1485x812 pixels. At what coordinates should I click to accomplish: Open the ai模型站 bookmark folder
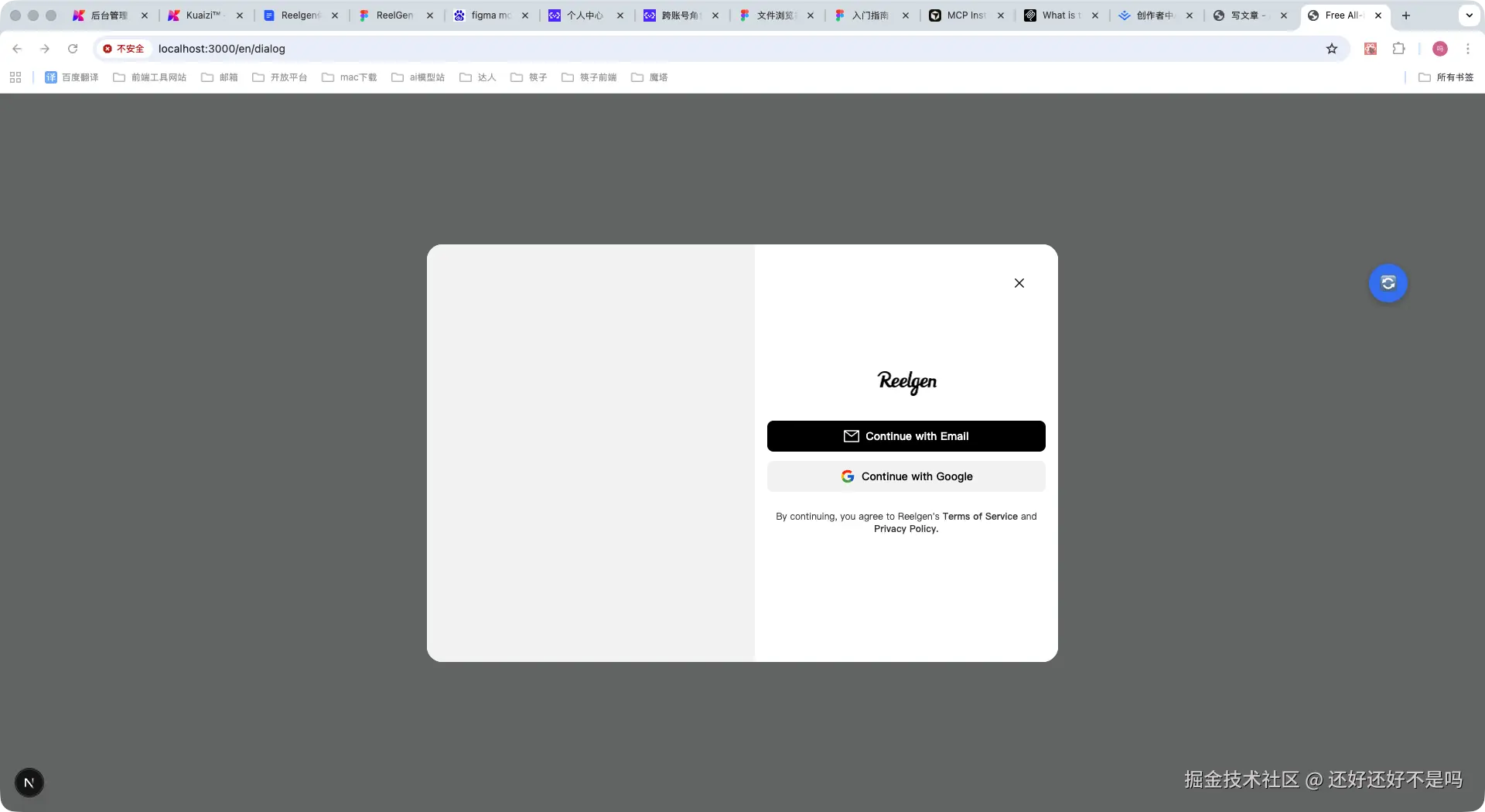(418, 77)
